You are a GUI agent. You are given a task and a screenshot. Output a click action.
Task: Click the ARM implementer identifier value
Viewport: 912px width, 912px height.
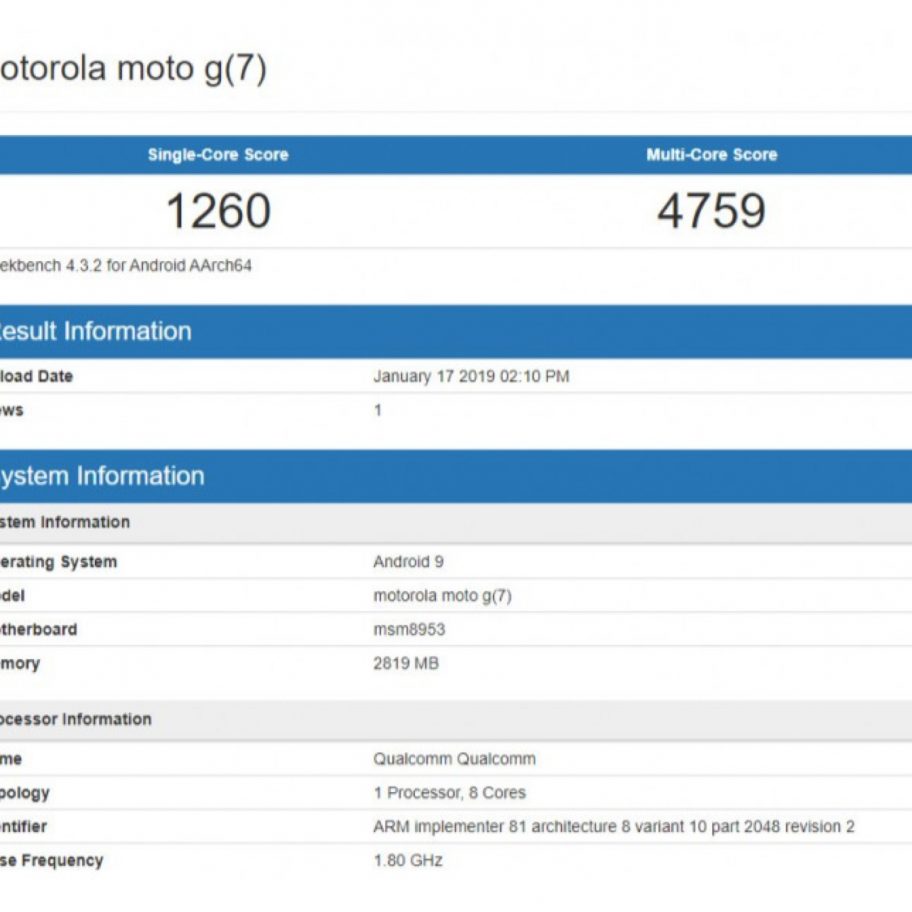click(x=613, y=827)
